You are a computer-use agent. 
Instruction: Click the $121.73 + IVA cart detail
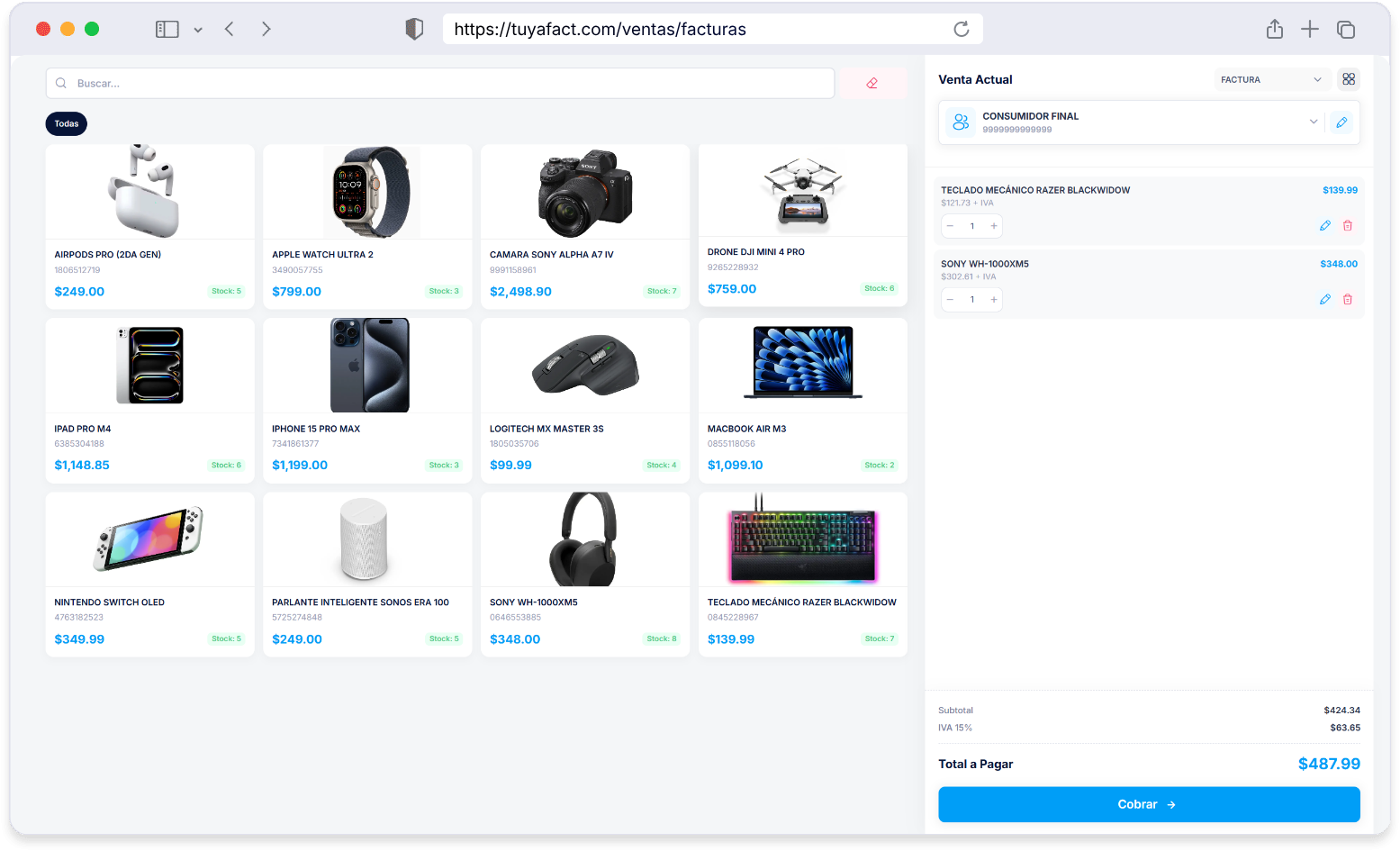967,204
